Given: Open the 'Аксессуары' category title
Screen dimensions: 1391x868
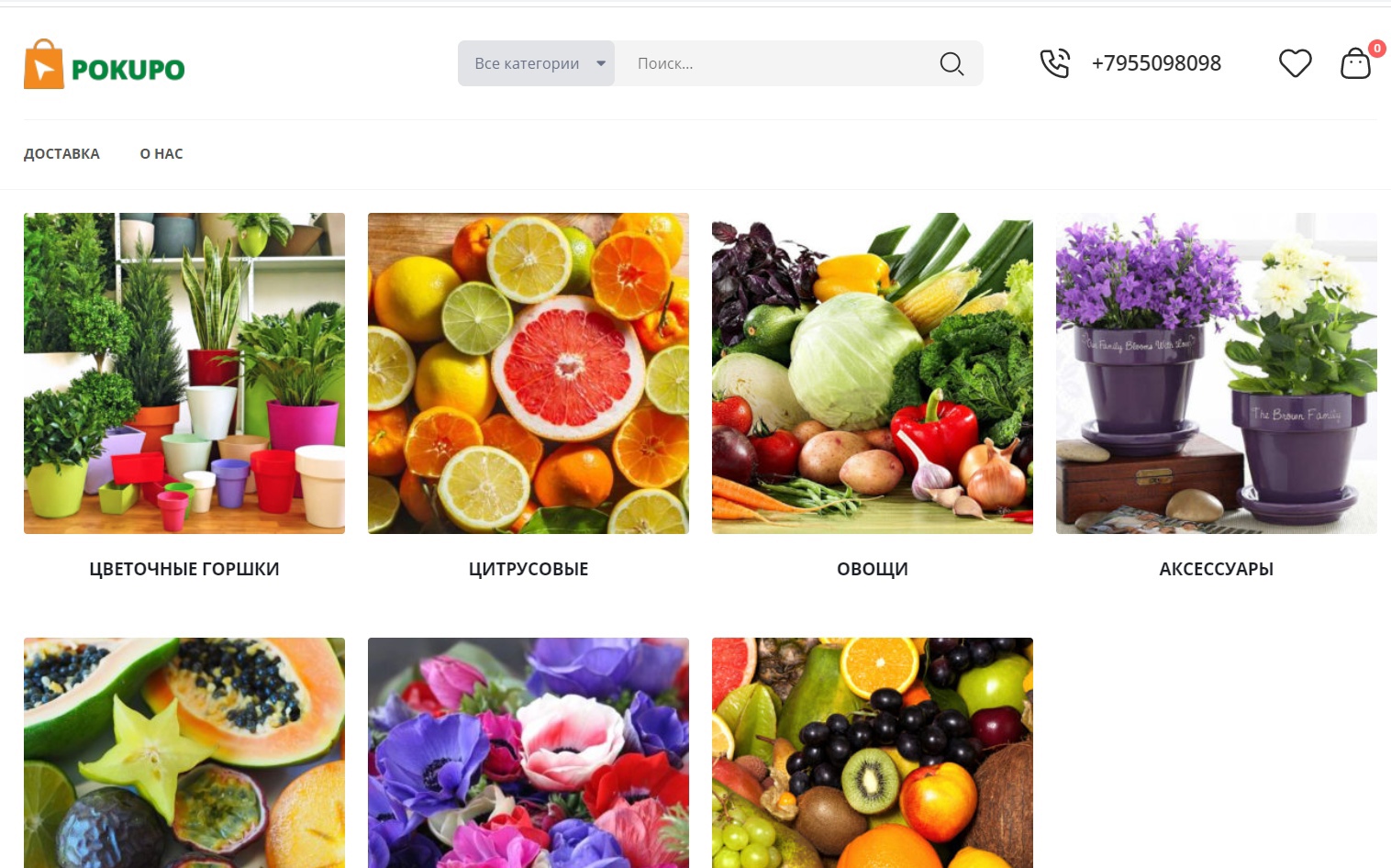Looking at the screenshot, I should point(1217,569).
